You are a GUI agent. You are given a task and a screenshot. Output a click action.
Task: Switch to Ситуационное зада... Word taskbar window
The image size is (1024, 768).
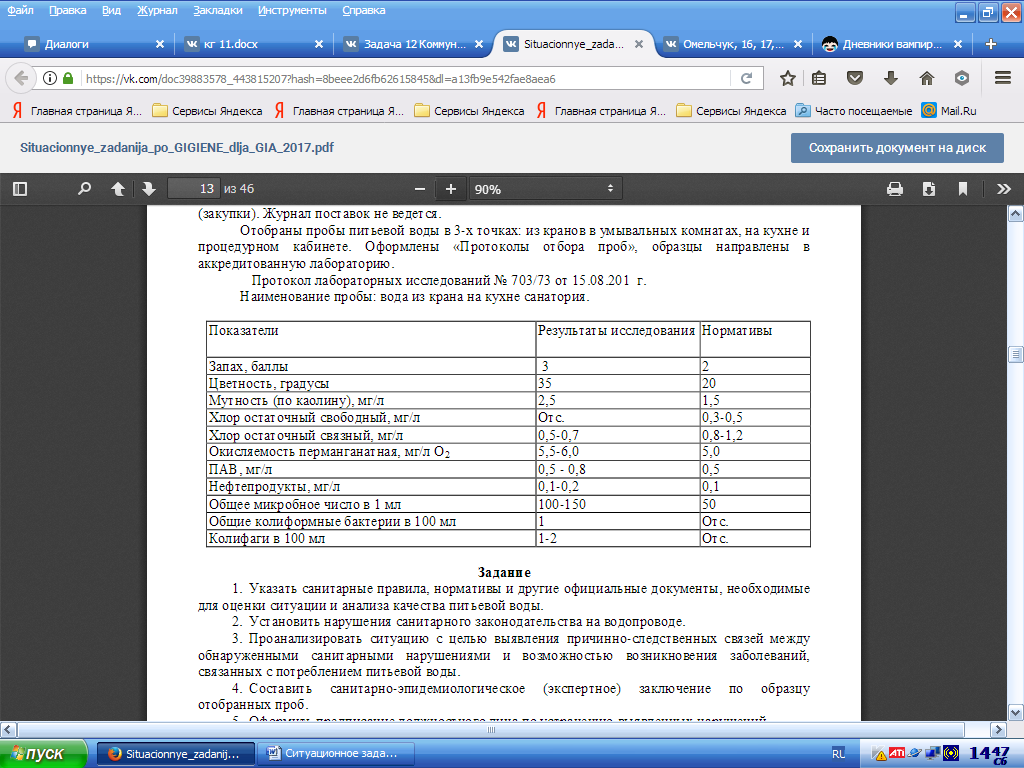[x=336, y=754]
